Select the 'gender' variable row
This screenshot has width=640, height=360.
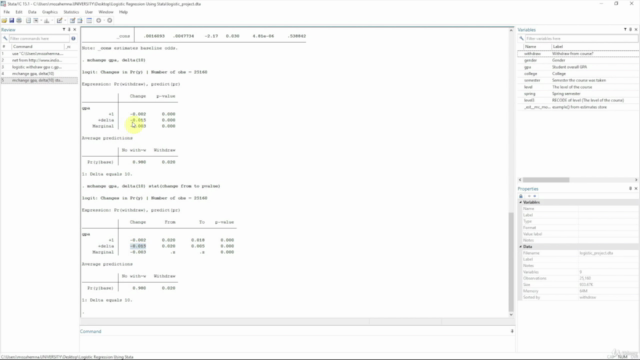tap(578, 60)
